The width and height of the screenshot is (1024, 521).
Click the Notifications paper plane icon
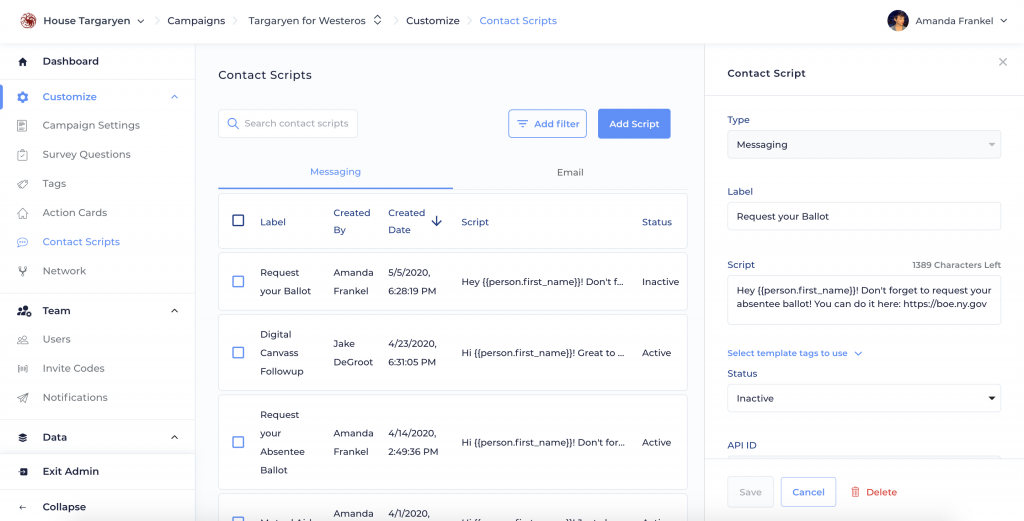(x=23, y=398)
